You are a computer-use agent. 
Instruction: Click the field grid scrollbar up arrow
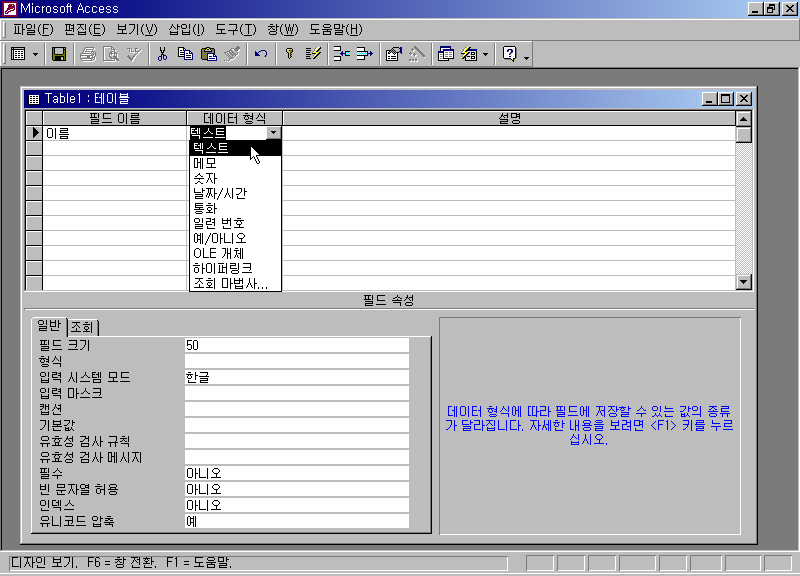click(x=743, y=119)
